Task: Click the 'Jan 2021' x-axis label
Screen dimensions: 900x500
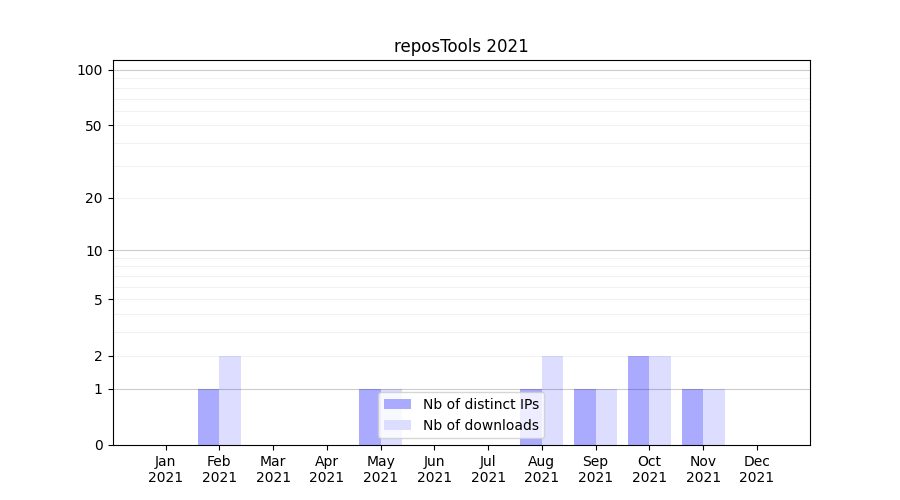Action: pos(165,469)
